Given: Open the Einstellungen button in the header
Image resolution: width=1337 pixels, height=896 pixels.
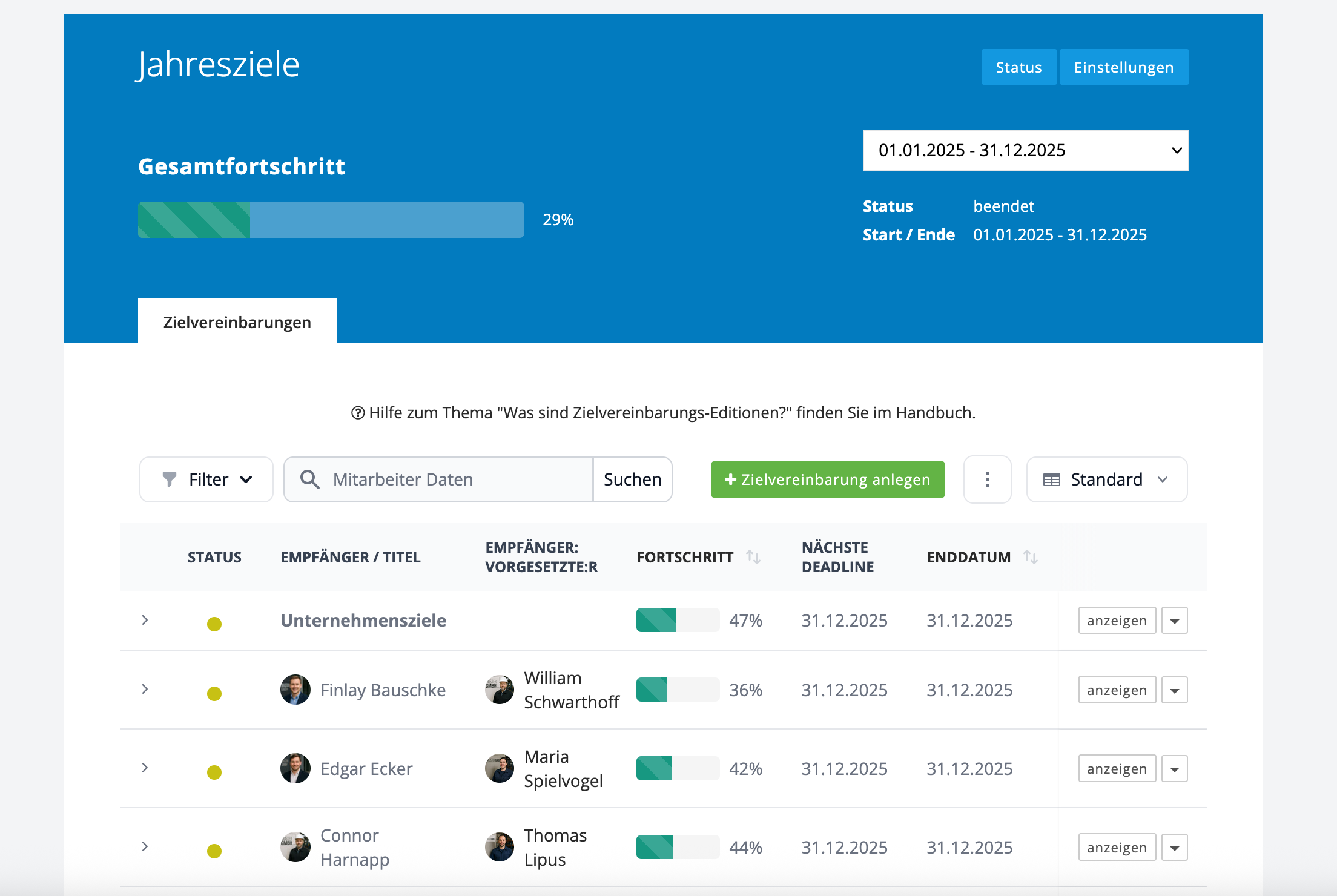Looking at the screenshot, I should click(x=1124, y=67).
